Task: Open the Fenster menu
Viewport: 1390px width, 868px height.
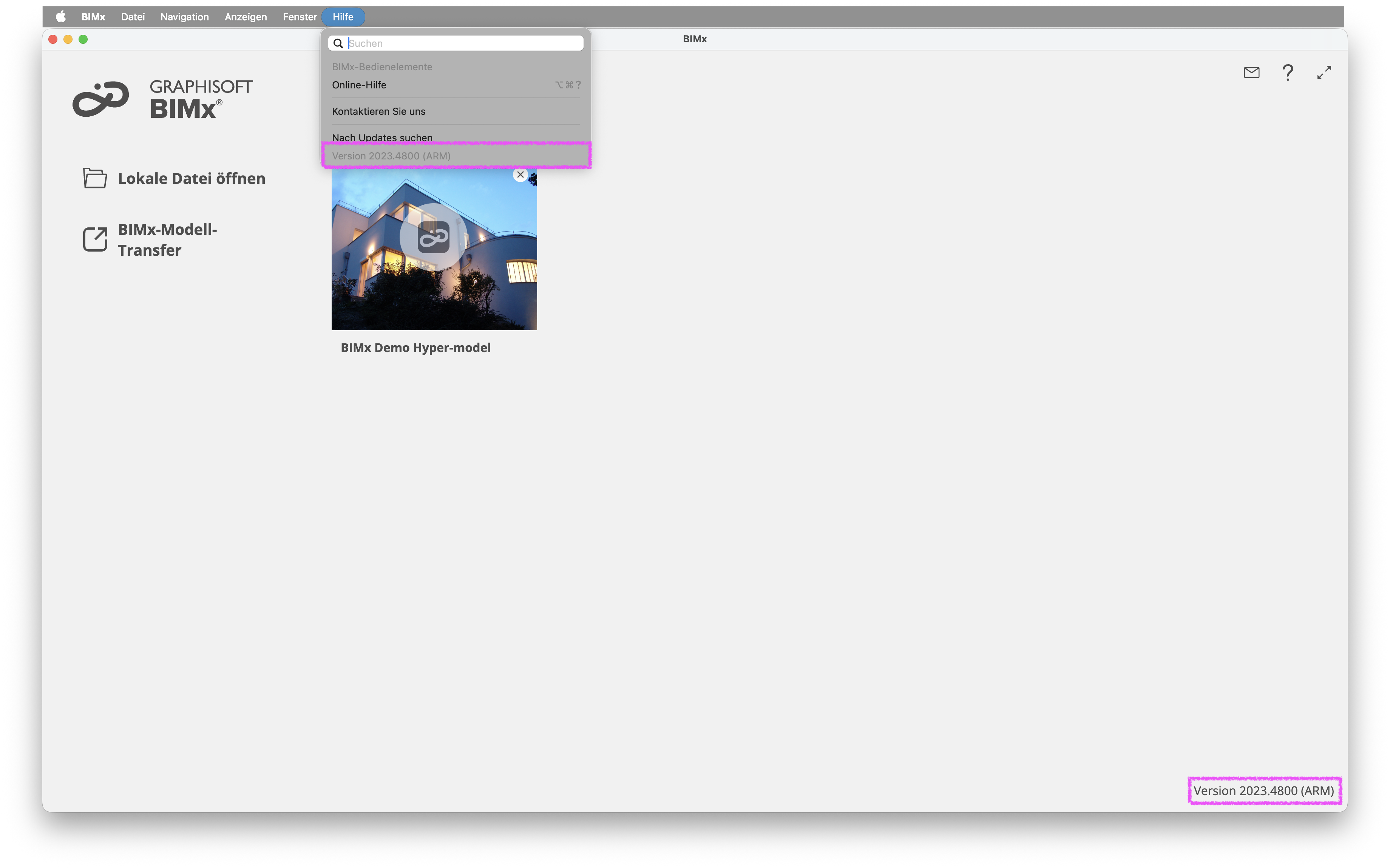Action: (x=300, y=17)
